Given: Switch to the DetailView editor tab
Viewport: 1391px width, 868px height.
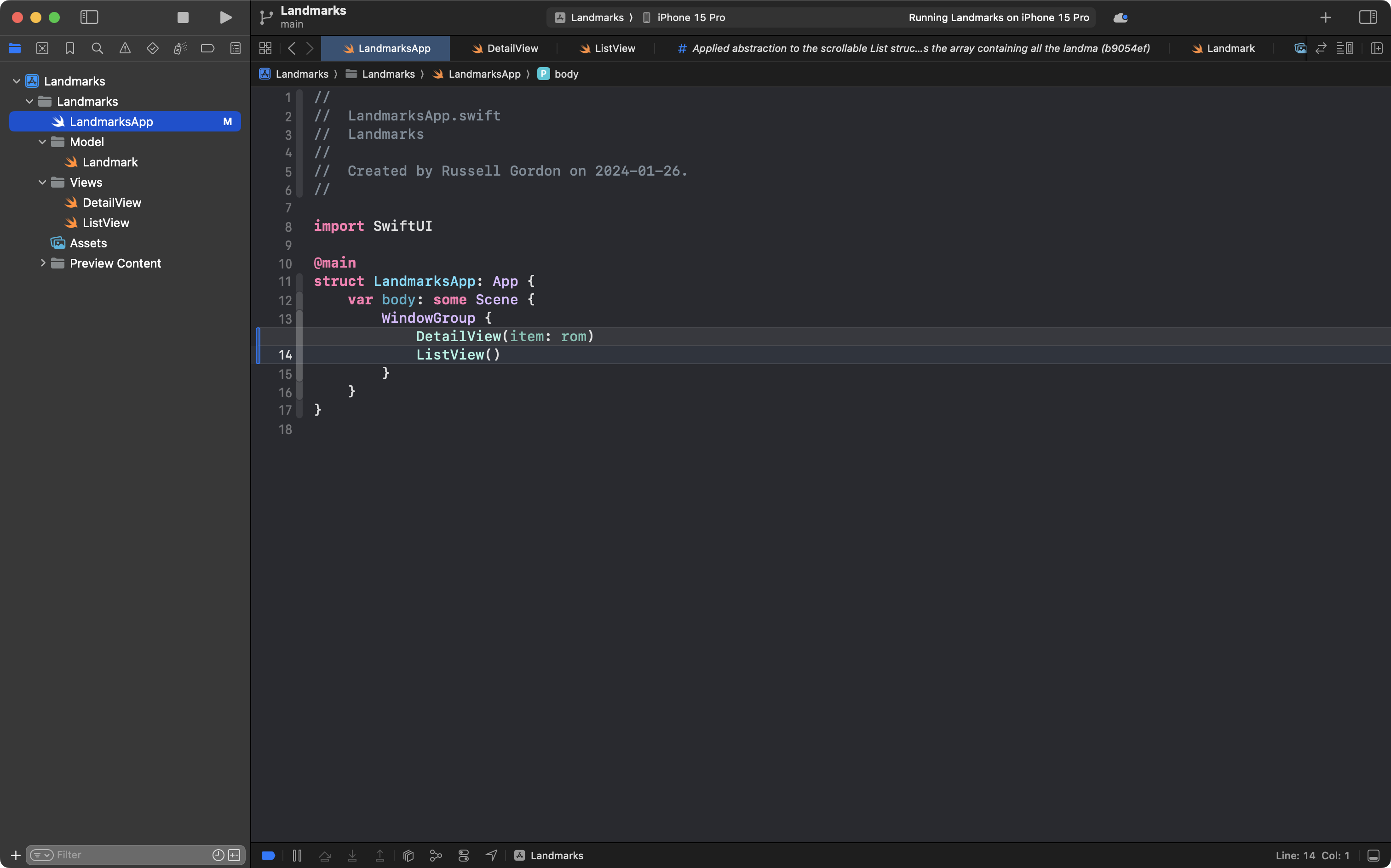Looking at the screenshot, I should (x=504, y=48).
